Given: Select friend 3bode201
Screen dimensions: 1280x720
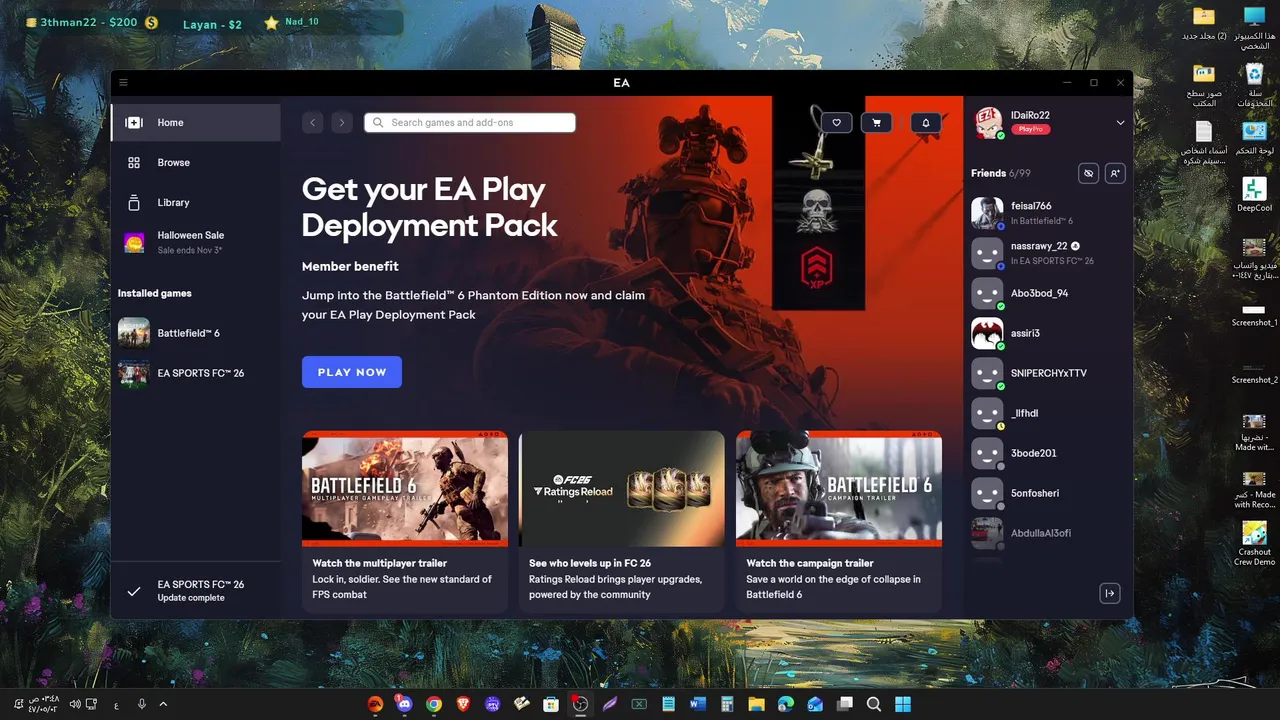Looking at the screenshot, I should pos(1048,453).
